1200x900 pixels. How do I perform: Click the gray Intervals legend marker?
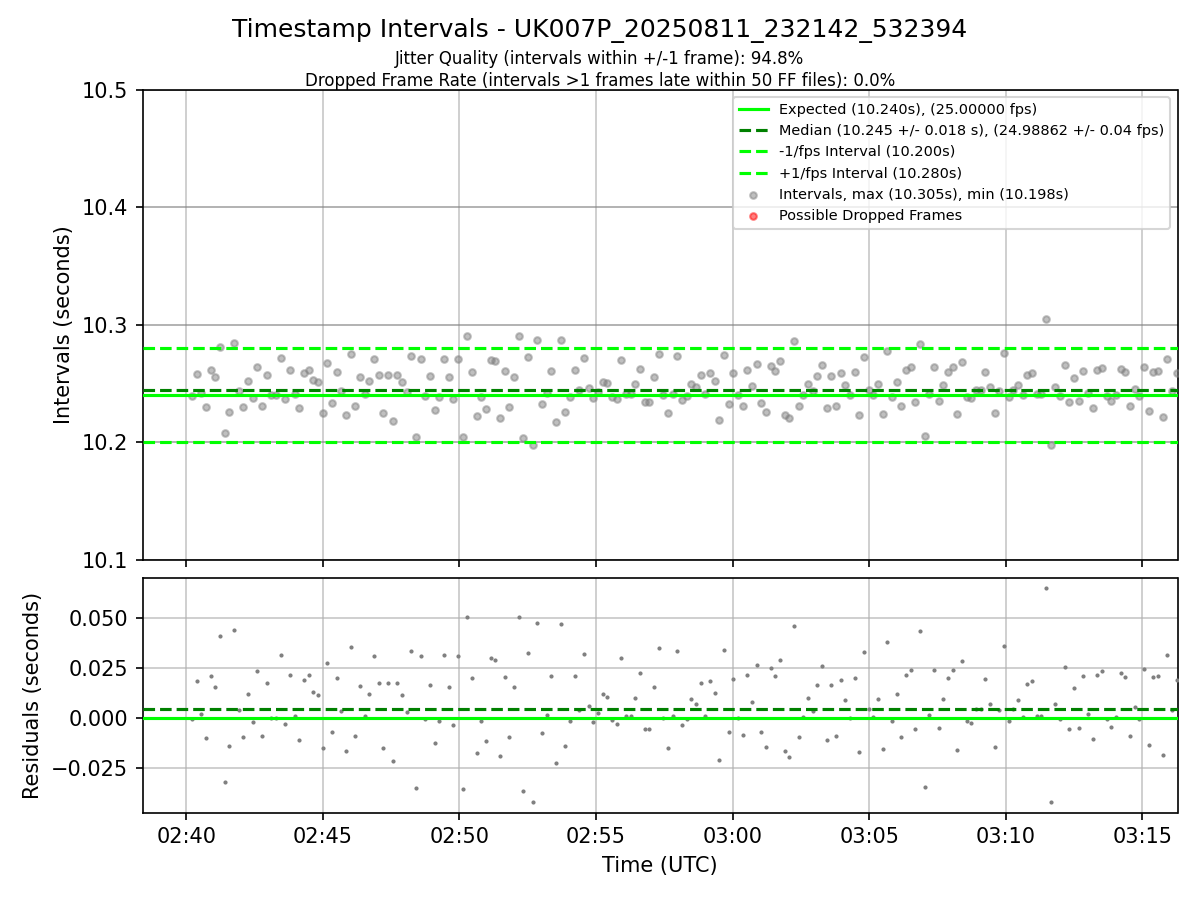(753, 195)
